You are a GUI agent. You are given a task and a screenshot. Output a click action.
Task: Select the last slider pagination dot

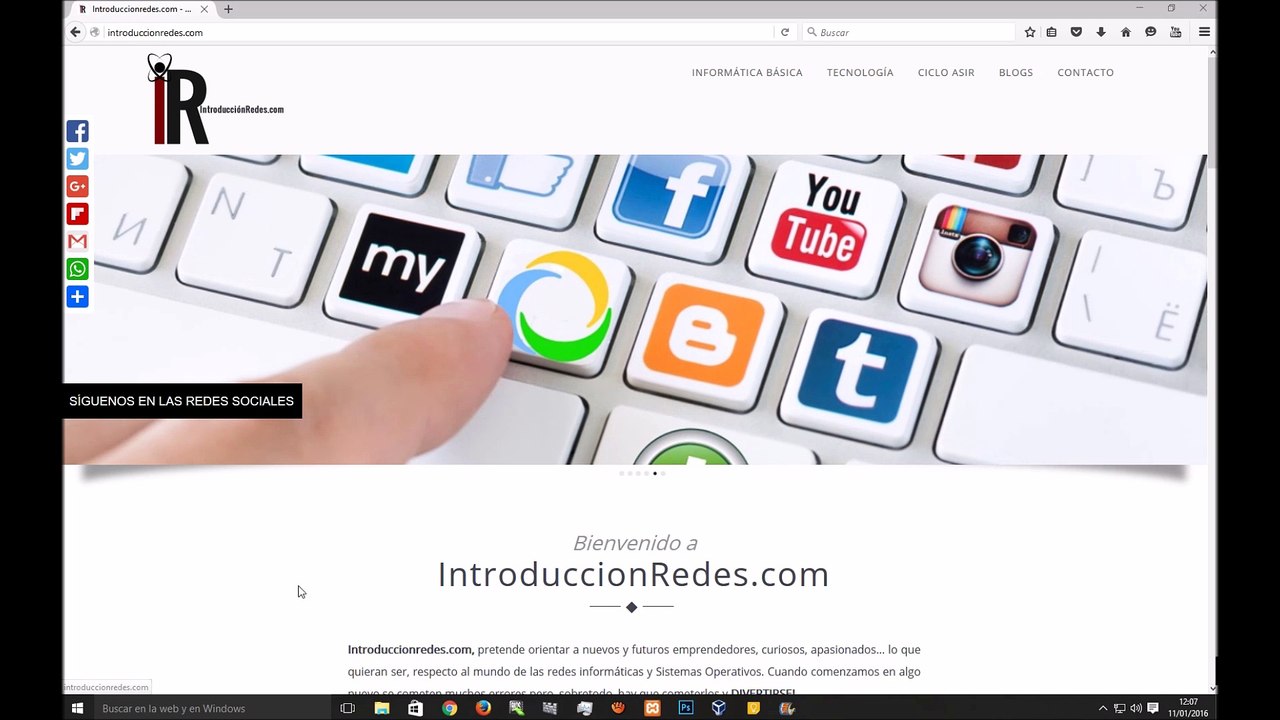click(663, 473)
